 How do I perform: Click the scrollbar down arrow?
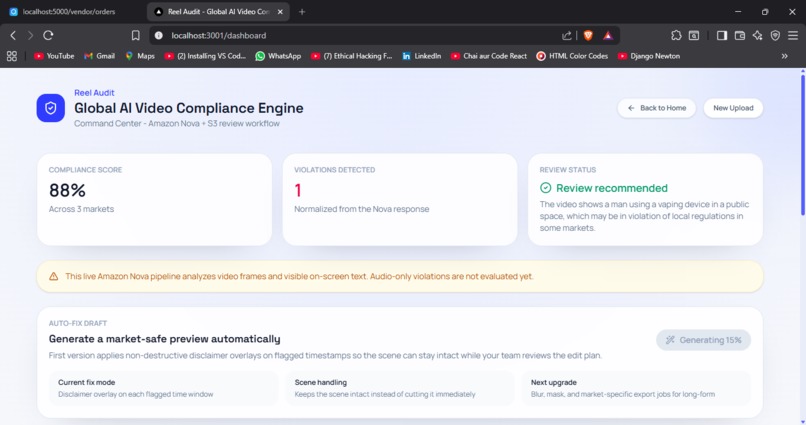tap(802, 422)
